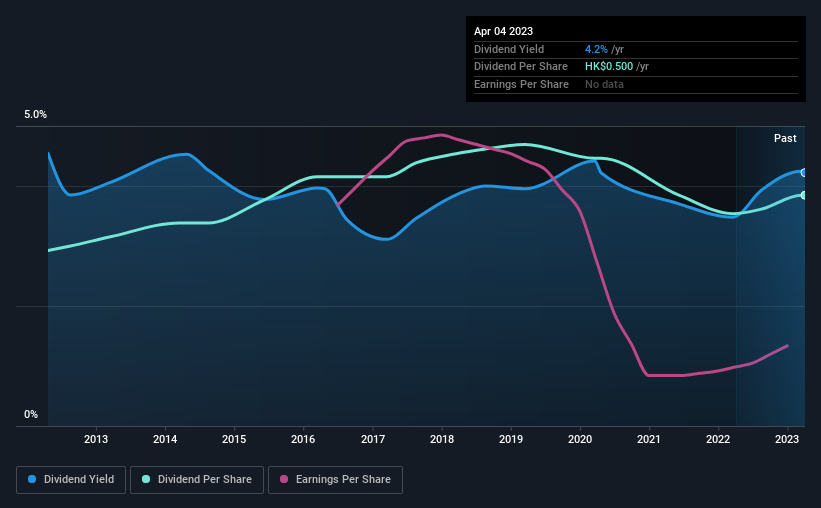
Task: Click the Apr 04 2023 tooltip date
Action: point(505,31)
